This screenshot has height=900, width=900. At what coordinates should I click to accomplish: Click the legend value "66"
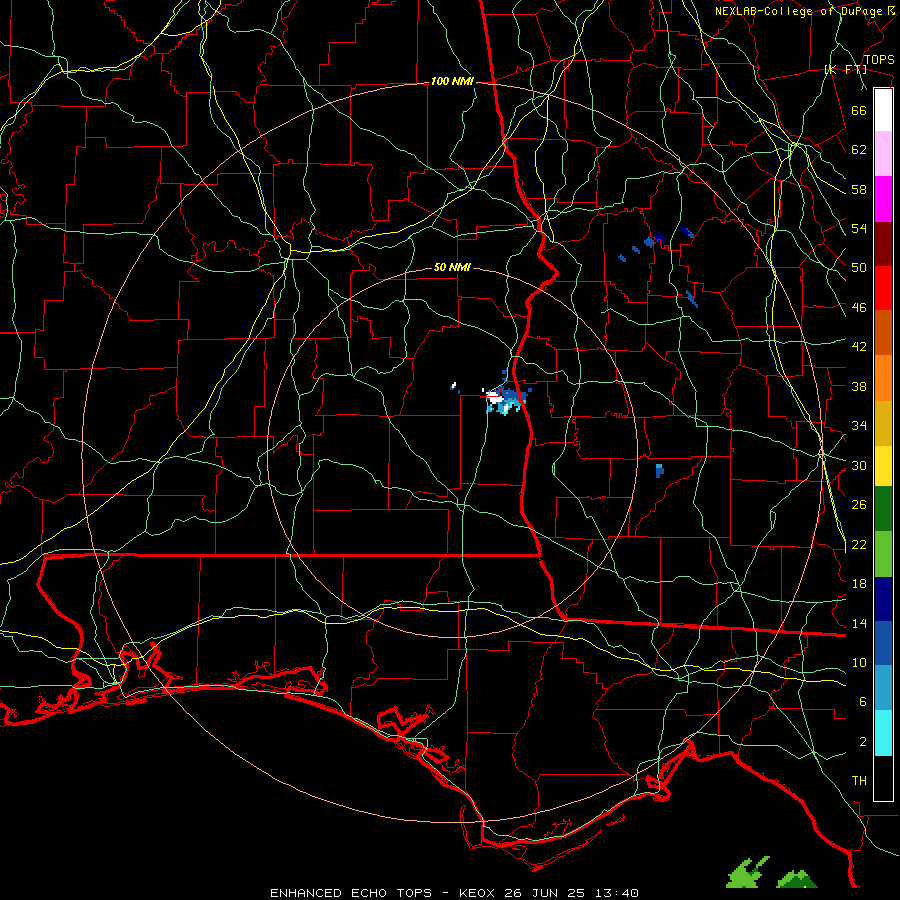(x=859, y=110)
